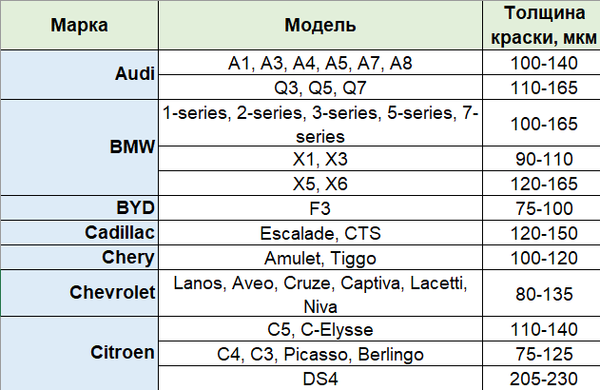600x390 pixels.
Task: Click the DS4 model cell
Action: coord(320,378)
